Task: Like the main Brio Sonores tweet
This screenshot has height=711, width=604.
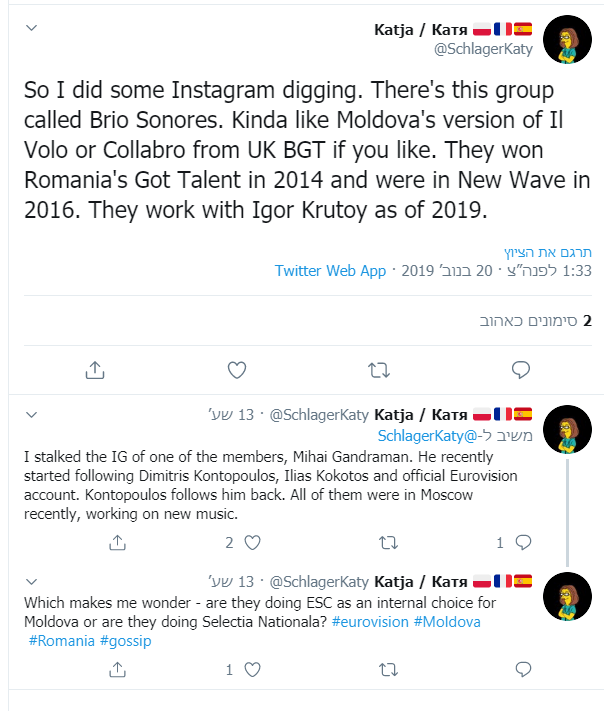Action: tap(236, 369)
